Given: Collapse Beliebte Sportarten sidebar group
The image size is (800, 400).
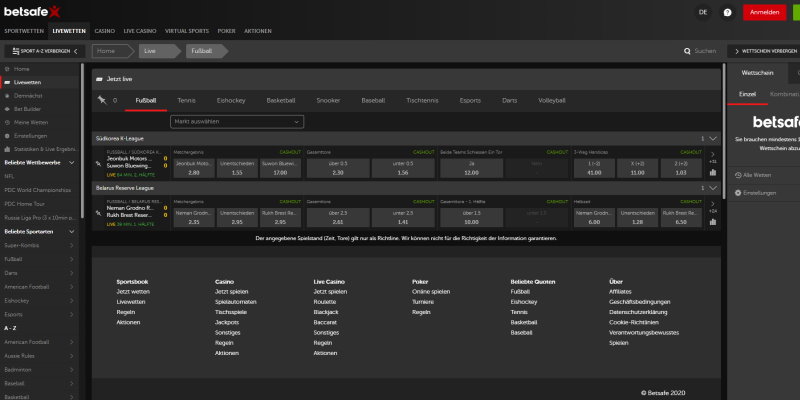Looking at the screenshot, I should (x=71, y=232).
